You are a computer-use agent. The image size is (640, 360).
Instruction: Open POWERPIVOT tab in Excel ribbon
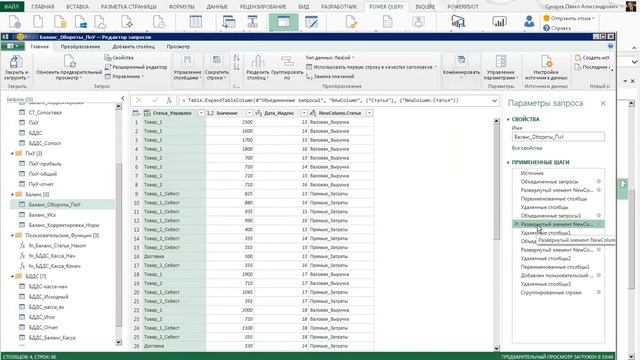[x=463, y=7]
